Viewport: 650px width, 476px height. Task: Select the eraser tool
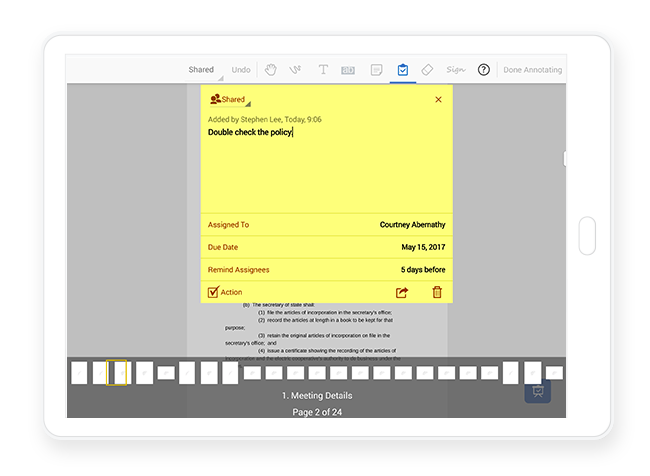427,70
